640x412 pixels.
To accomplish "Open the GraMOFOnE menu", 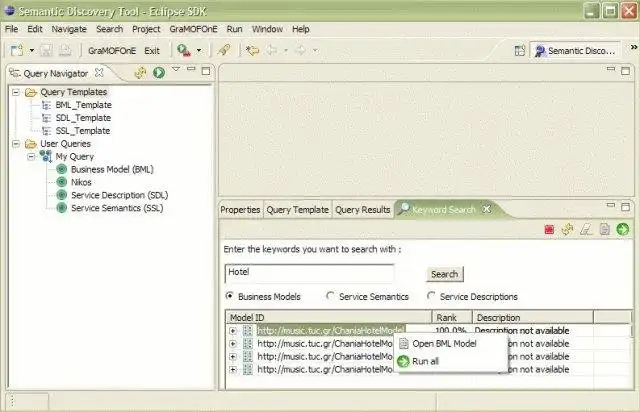I will click(193, 29).
